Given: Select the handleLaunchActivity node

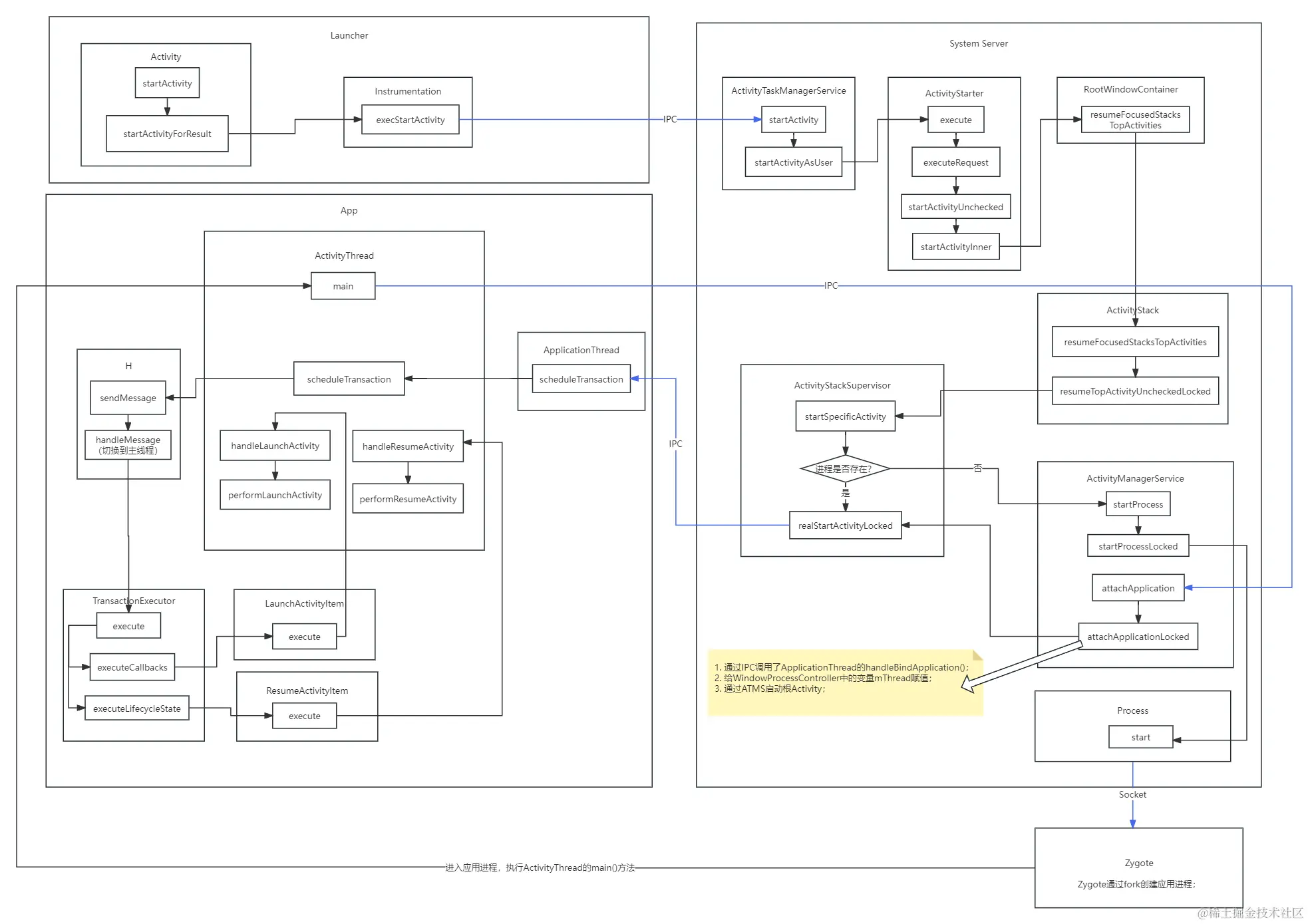Looking at the screenshot, I should 275,446.
